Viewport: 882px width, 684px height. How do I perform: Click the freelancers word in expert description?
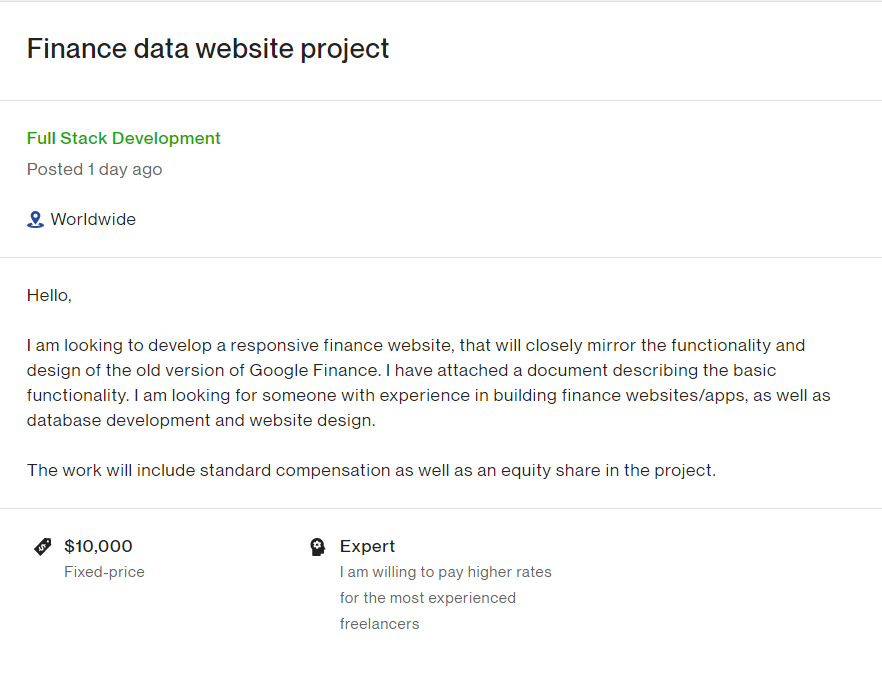point(380,624)
